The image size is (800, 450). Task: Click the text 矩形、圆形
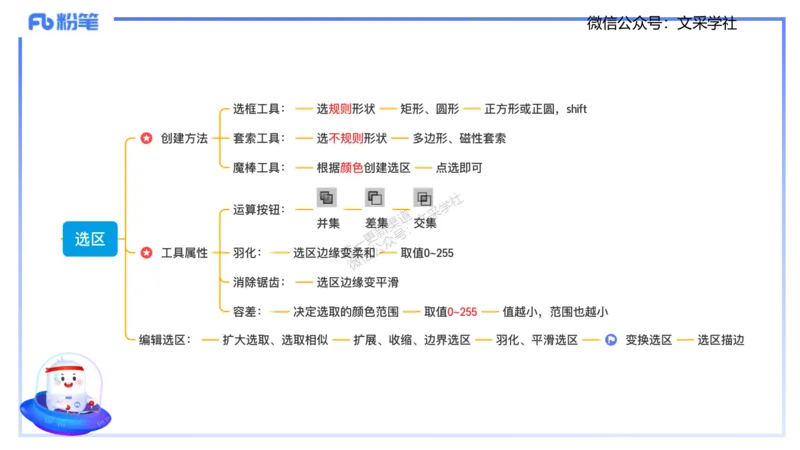(x=430, y=109)
